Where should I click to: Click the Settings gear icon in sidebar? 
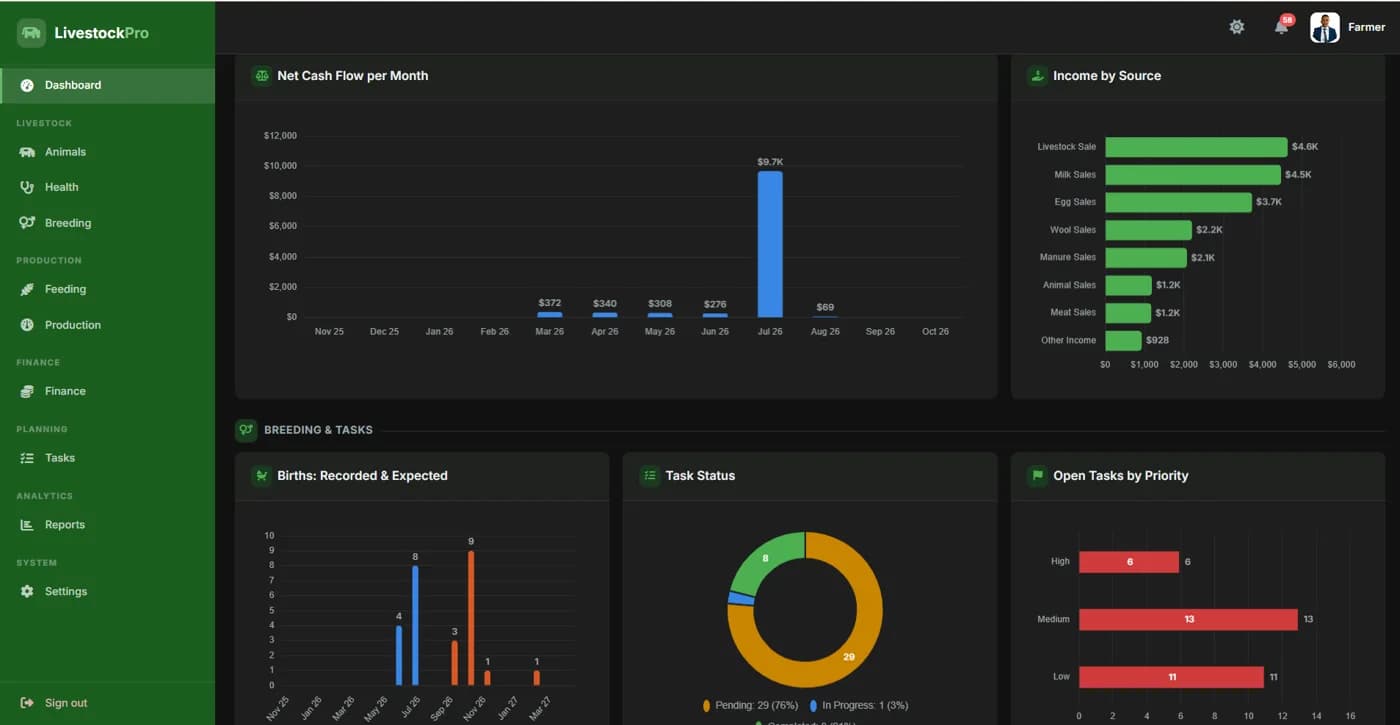pos(27,591)
